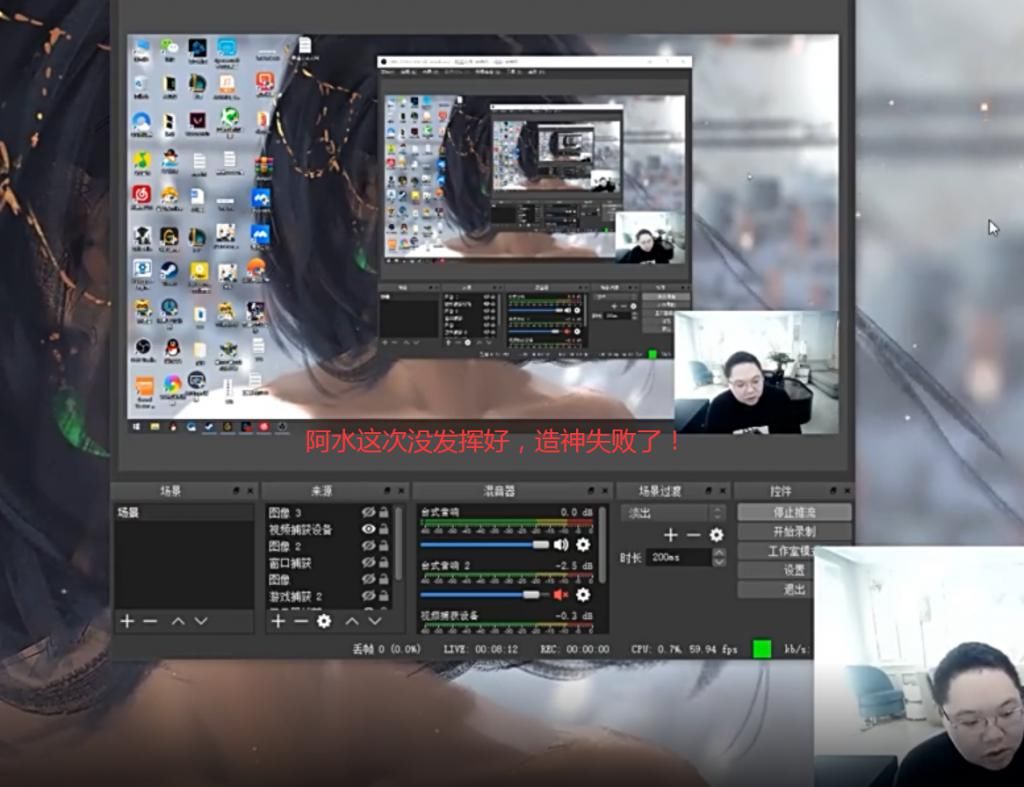Select the 游戏捕获 2 source row
1024x787 pixels.
(x=330, y=596)
